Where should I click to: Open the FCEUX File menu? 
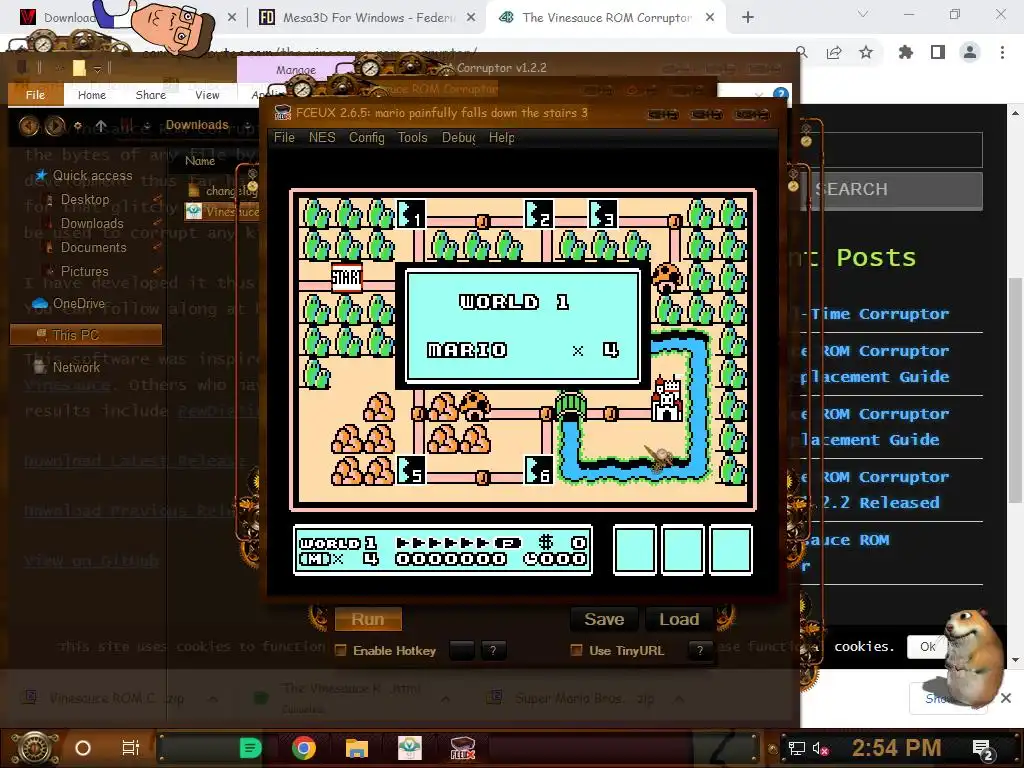284,138
